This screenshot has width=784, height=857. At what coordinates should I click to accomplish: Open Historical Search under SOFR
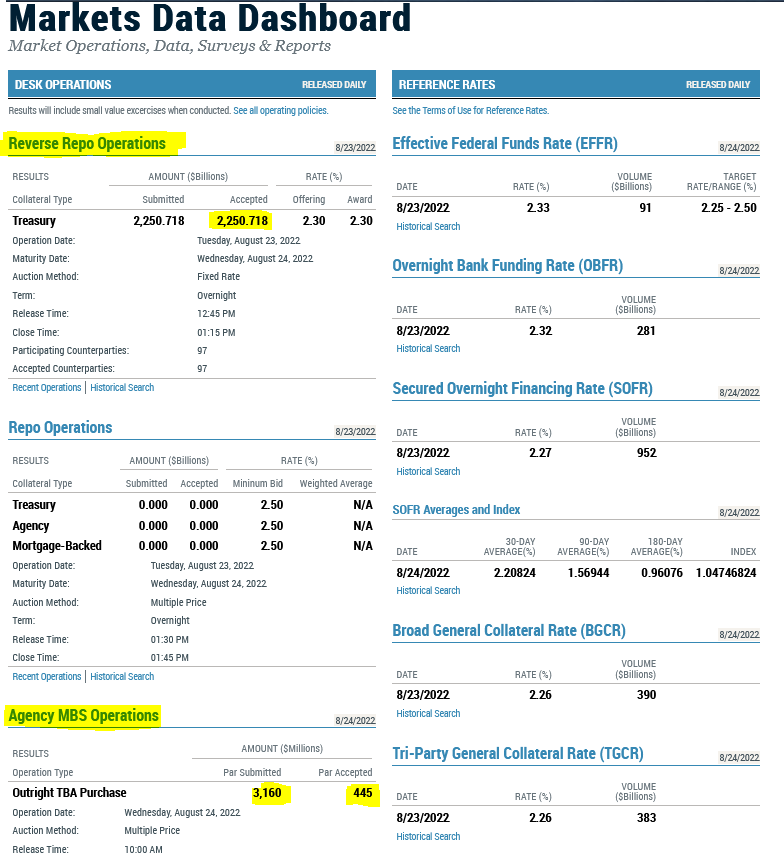pos(428,472)
